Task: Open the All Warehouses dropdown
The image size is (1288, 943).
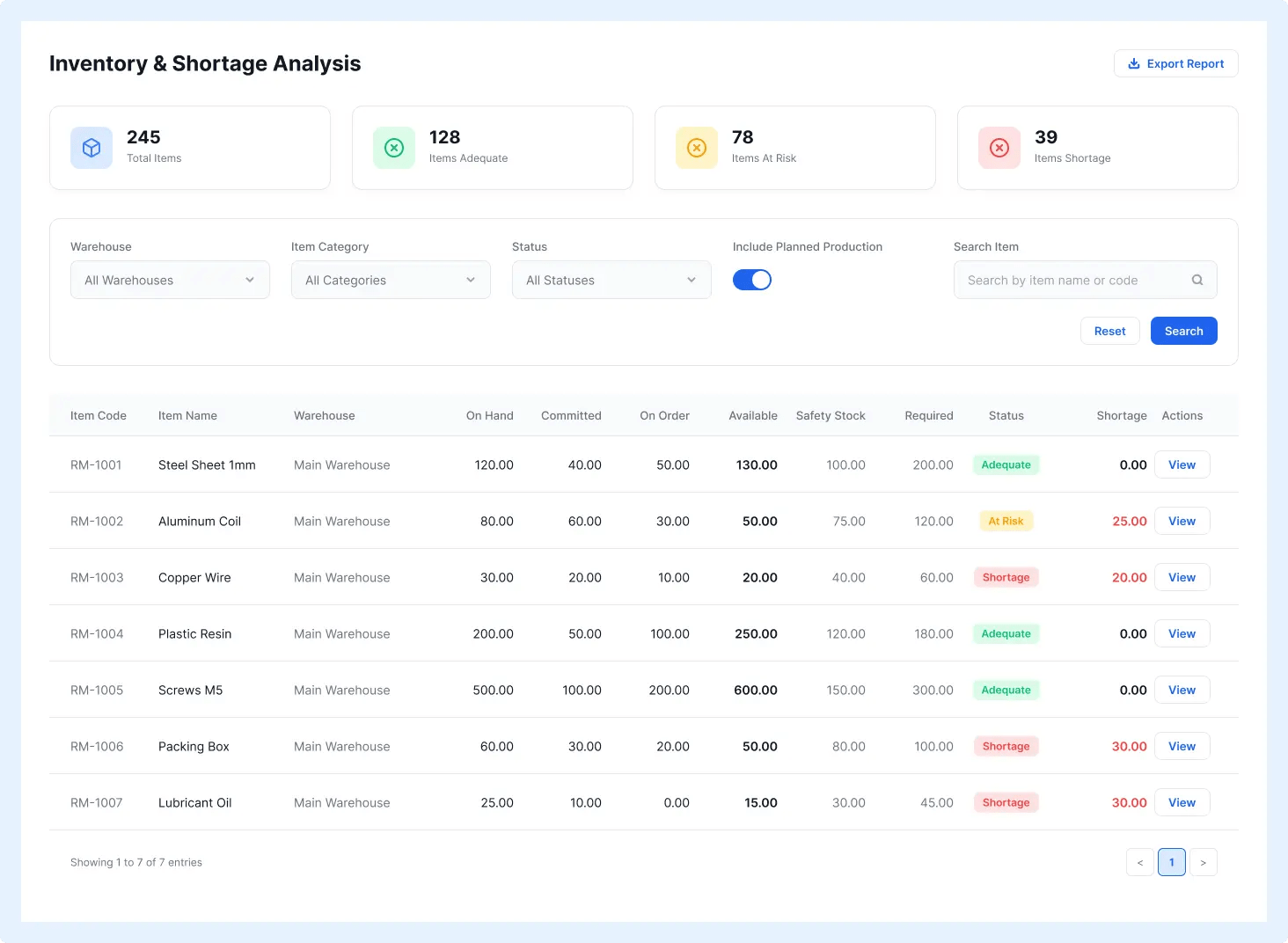Action: [170, 280]
